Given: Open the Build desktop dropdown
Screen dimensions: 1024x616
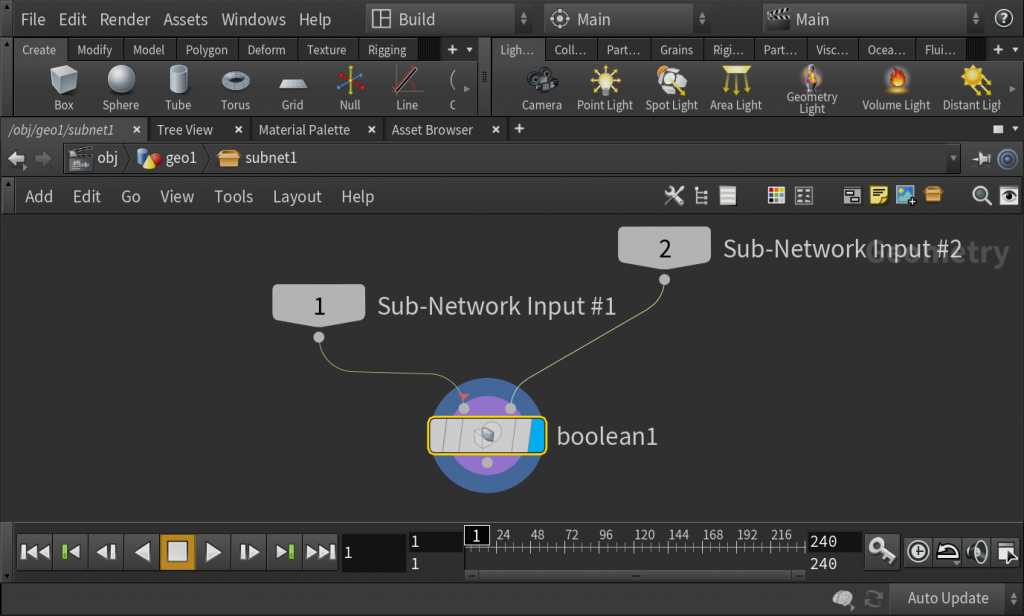Looking at the screenshot, I should [x=448, y=19].
